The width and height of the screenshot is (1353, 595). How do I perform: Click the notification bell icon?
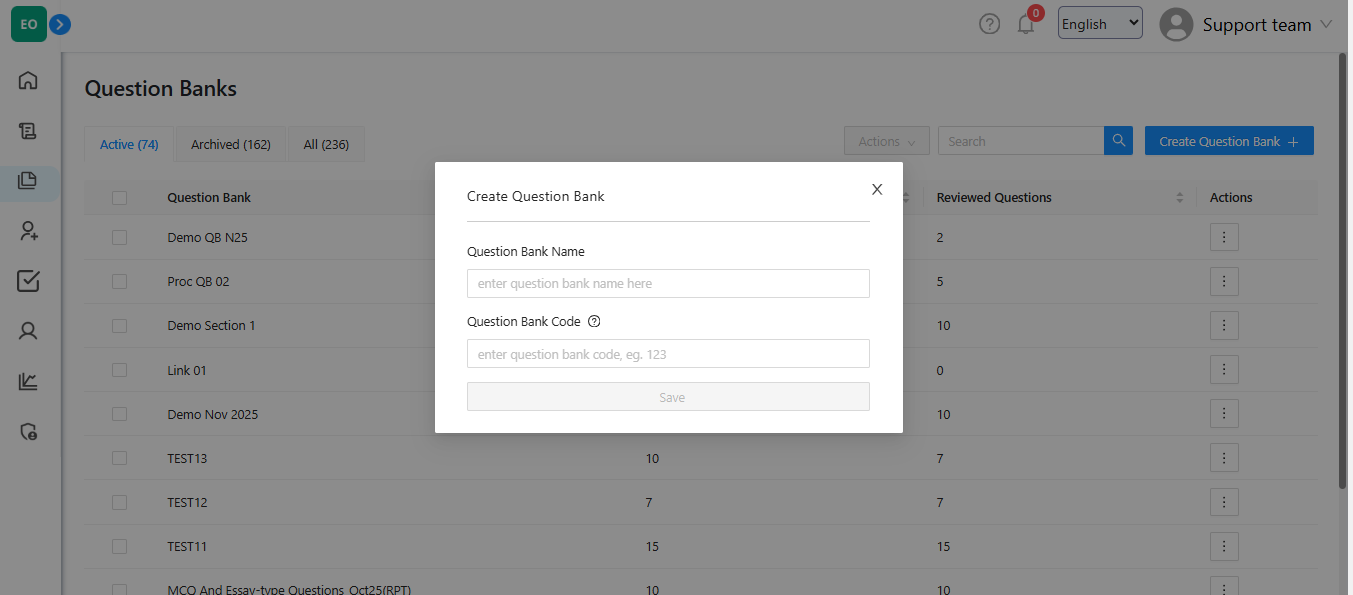coord(1026,25)
